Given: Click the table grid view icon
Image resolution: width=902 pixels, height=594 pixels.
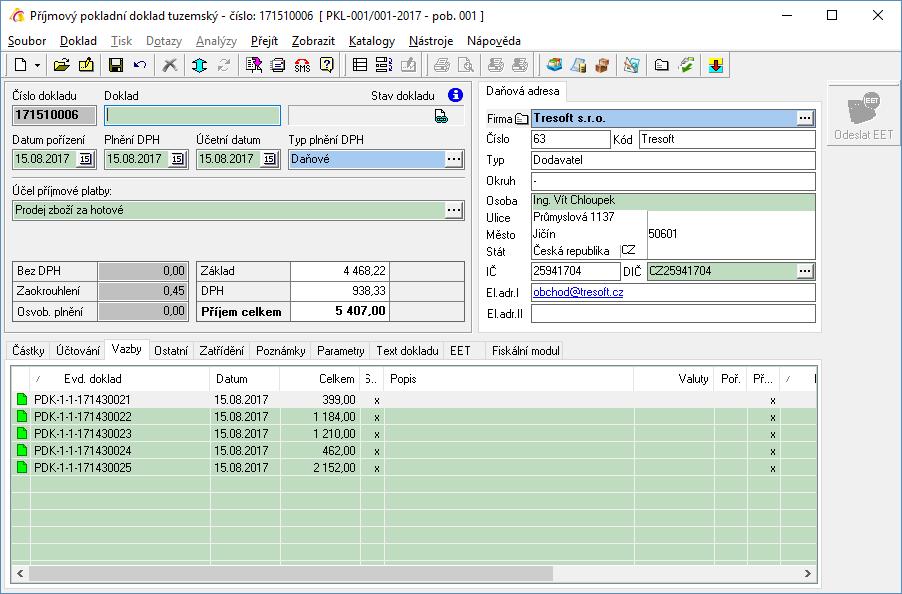Looking at the screenshot, I should point(360,65).
